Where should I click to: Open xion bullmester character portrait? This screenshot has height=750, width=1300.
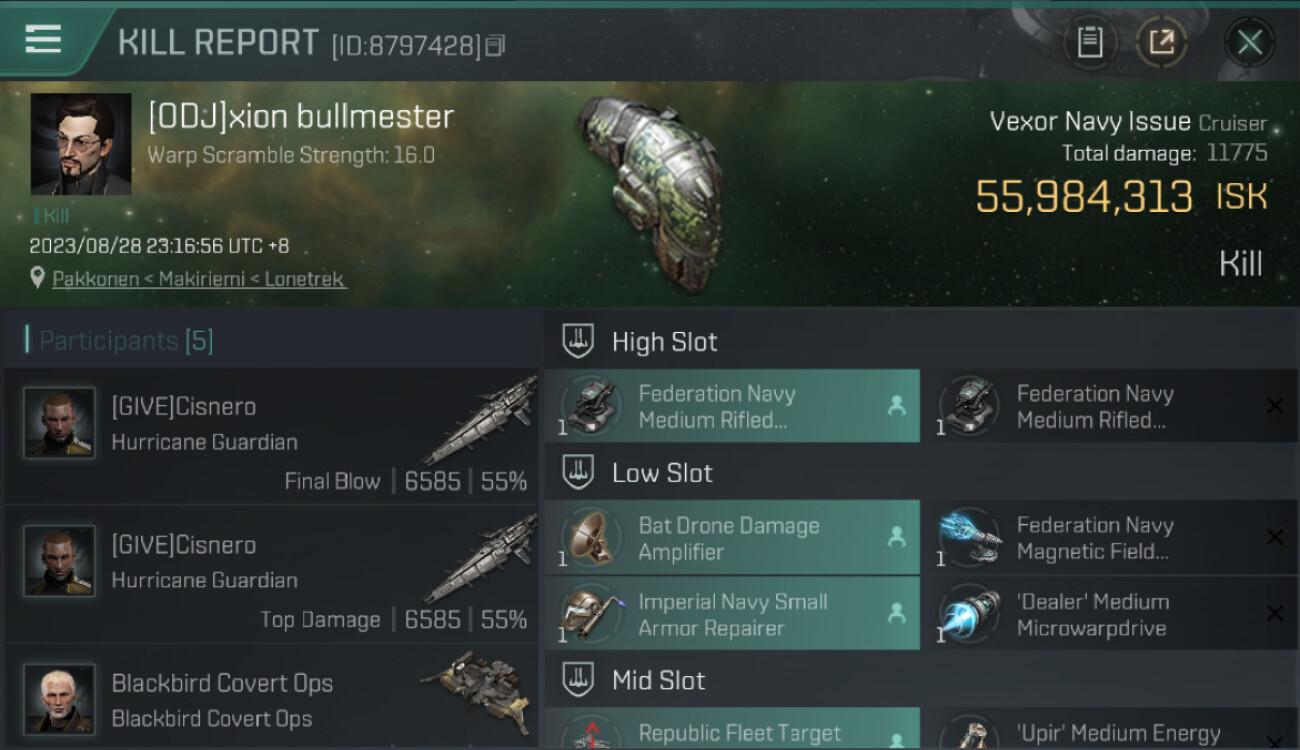(x=81, y=144)
